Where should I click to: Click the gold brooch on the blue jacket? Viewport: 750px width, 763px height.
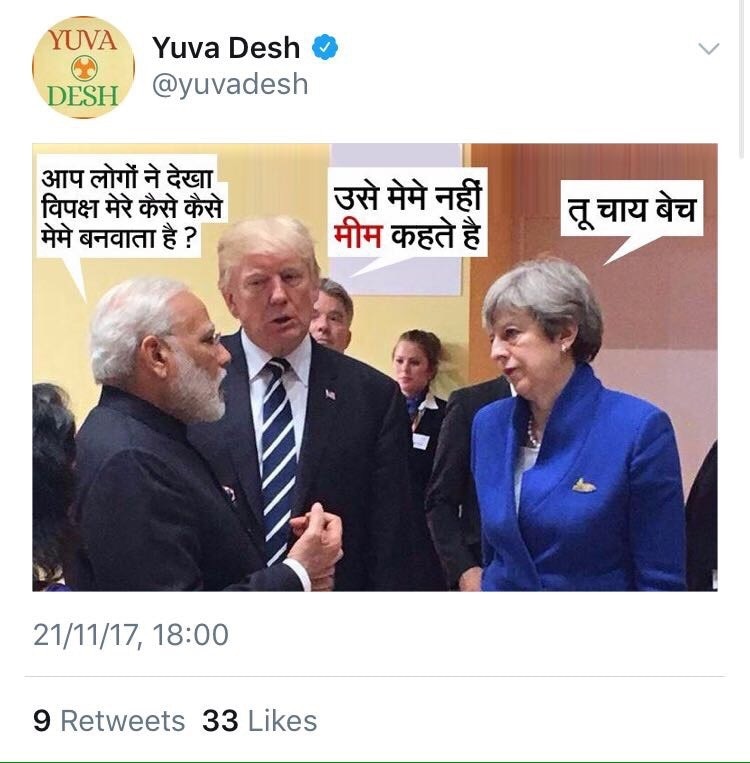(x=584, y=485)
